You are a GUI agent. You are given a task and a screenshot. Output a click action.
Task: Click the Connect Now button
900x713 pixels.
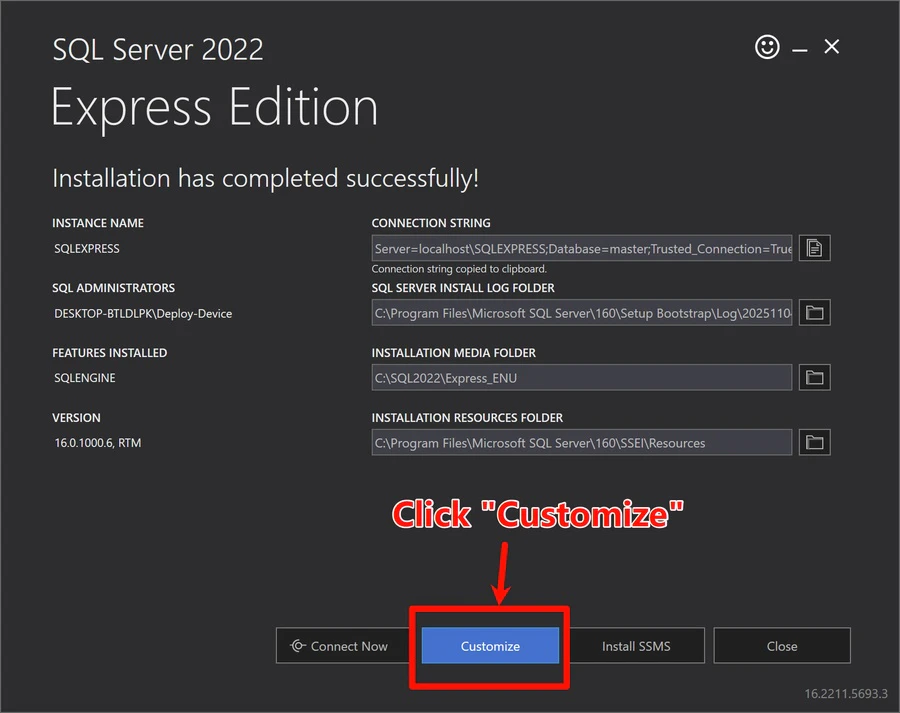(343, 646)
